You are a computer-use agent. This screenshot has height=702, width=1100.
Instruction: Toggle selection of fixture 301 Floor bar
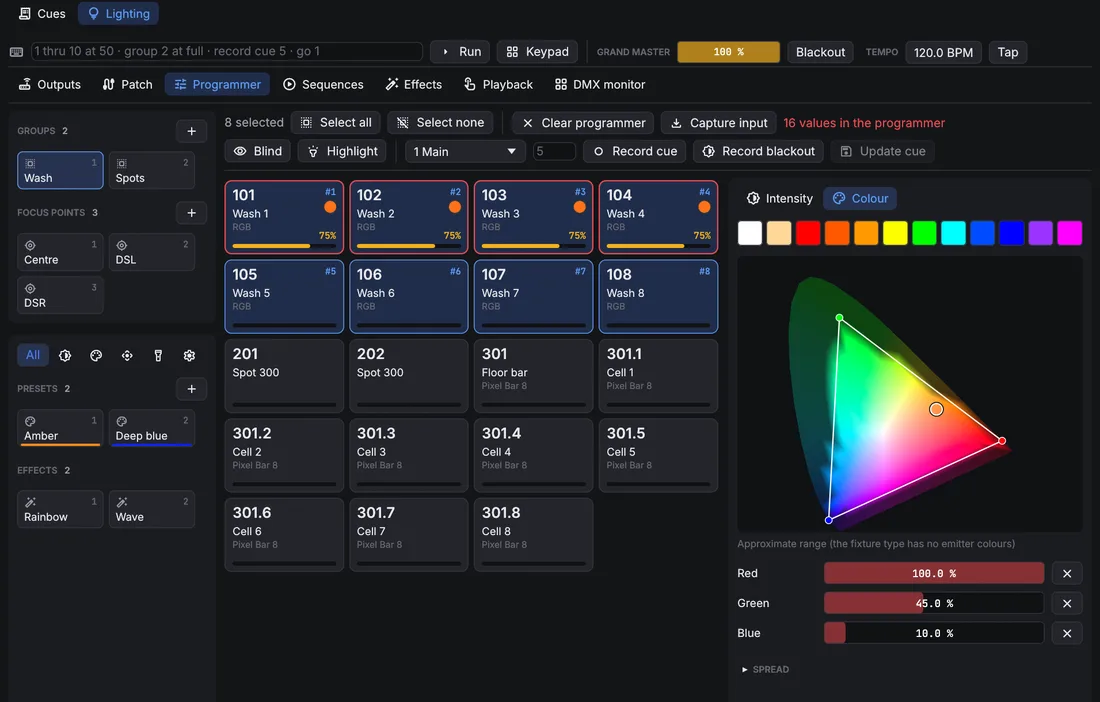533,376
